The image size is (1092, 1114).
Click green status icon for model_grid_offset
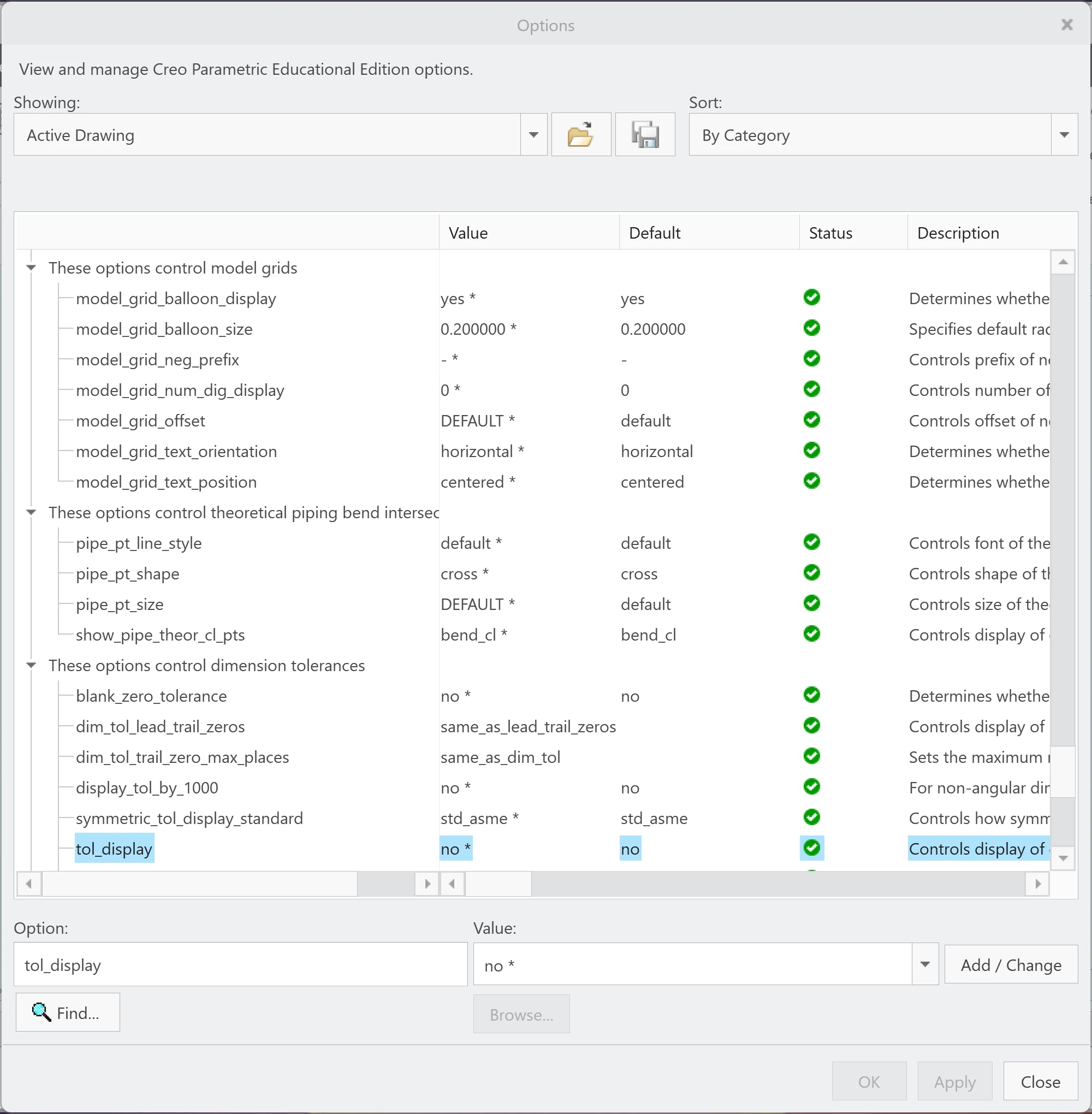pos(812,420)
